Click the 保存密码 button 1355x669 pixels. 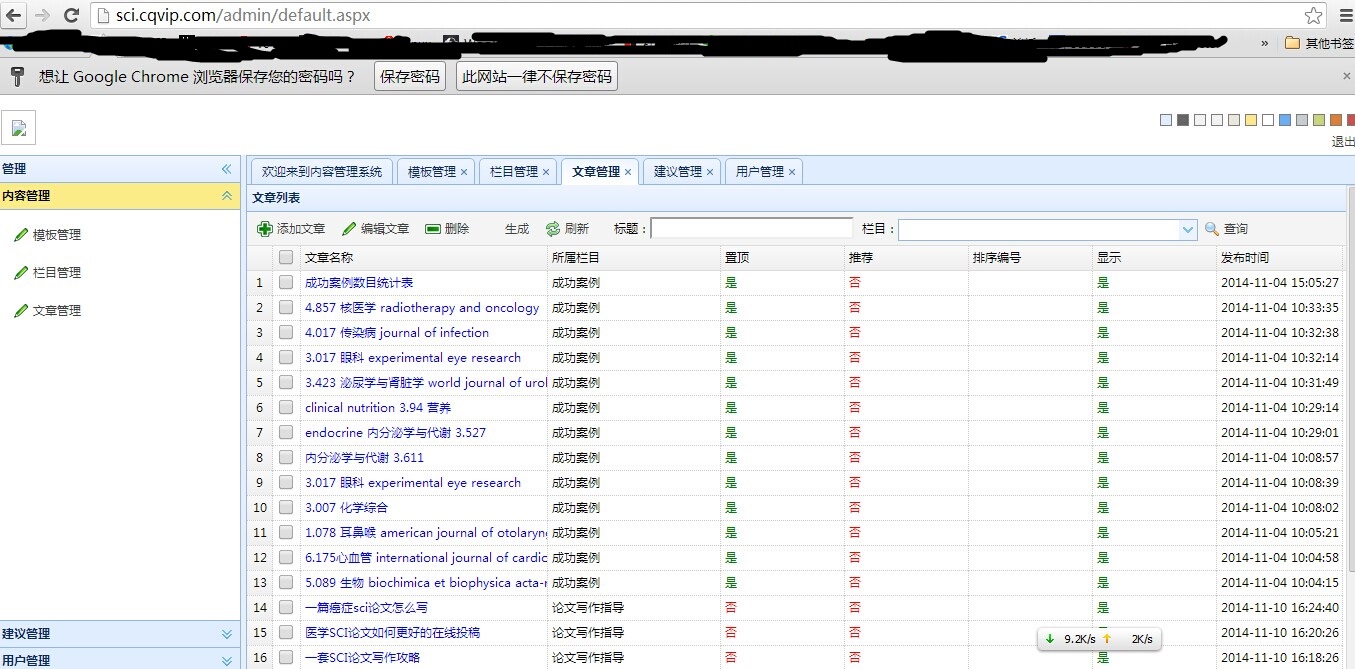(x=410, y=76)
